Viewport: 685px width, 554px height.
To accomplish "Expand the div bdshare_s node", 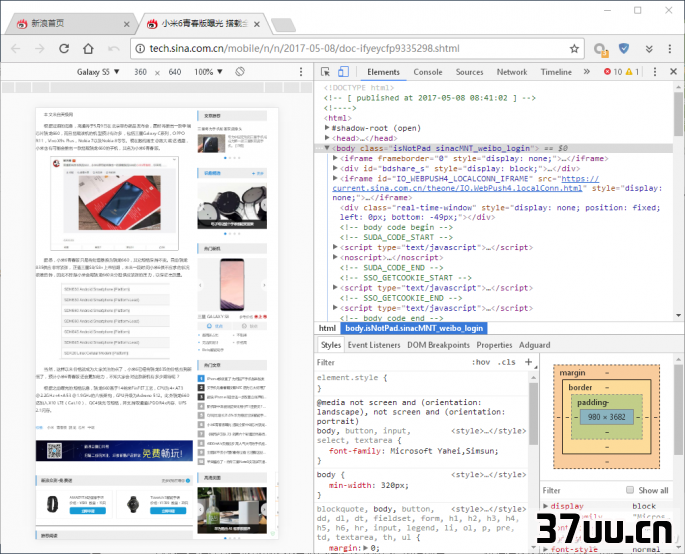I will click(x=335, y=168).
